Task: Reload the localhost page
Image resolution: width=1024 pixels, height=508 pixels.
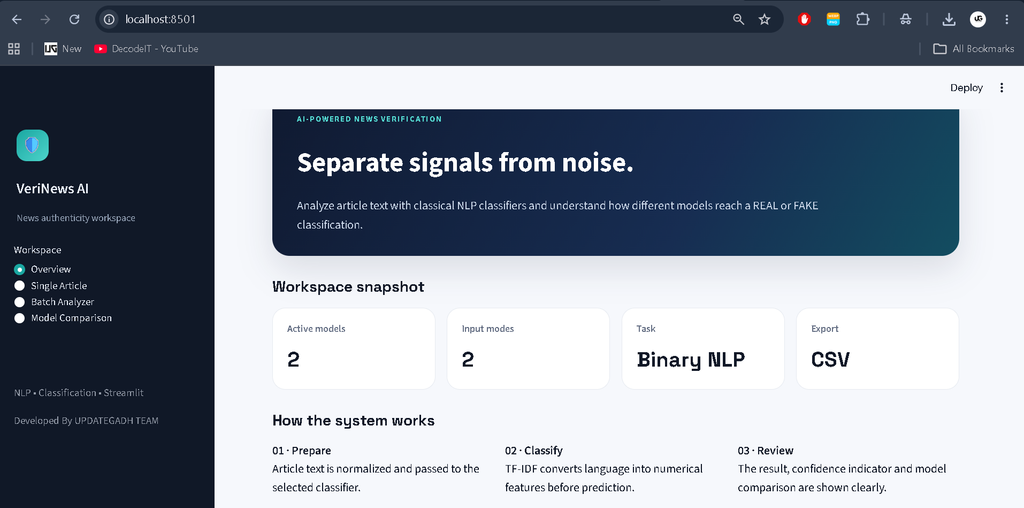Action: [74, 20]
